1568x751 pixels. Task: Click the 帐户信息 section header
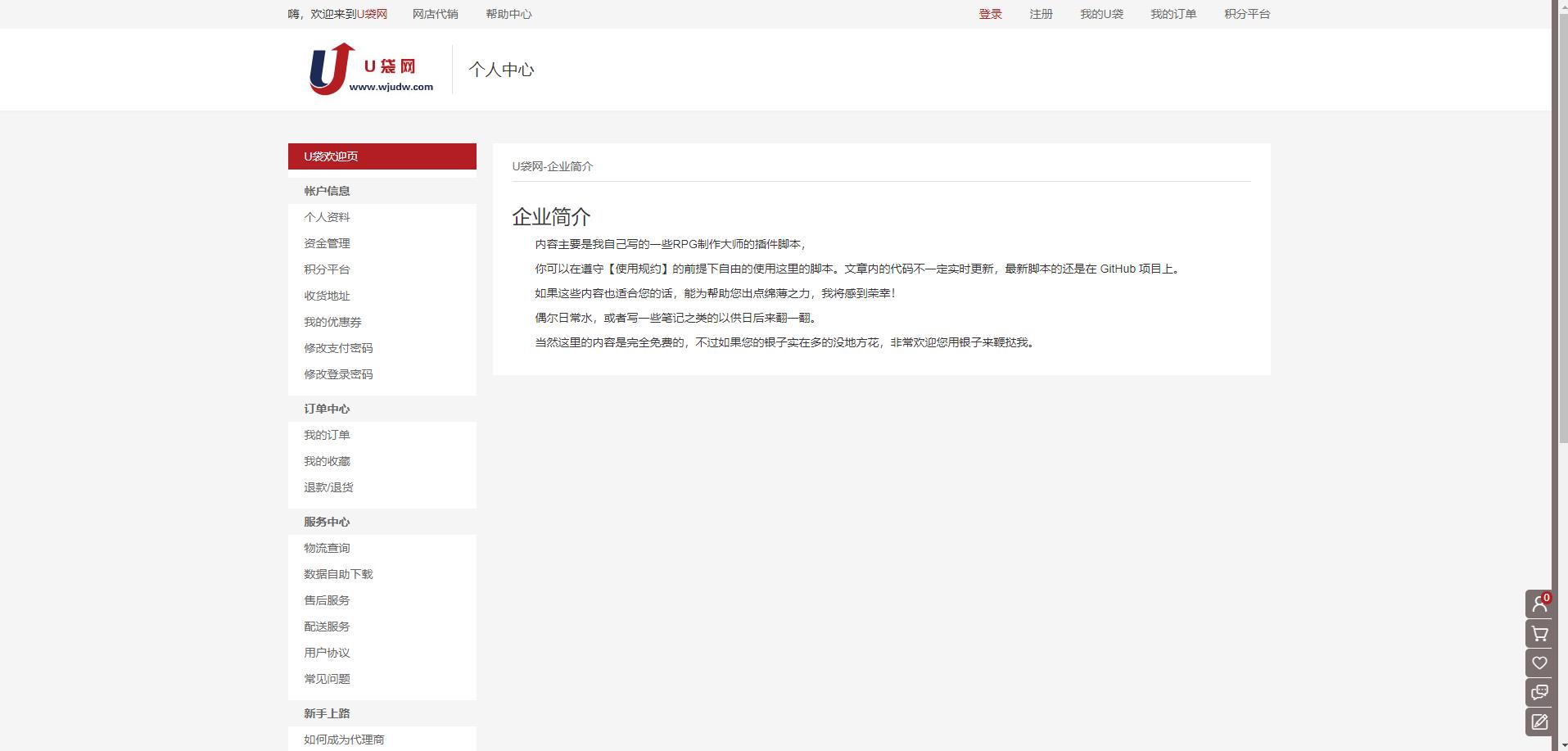[x=327, y=191]
